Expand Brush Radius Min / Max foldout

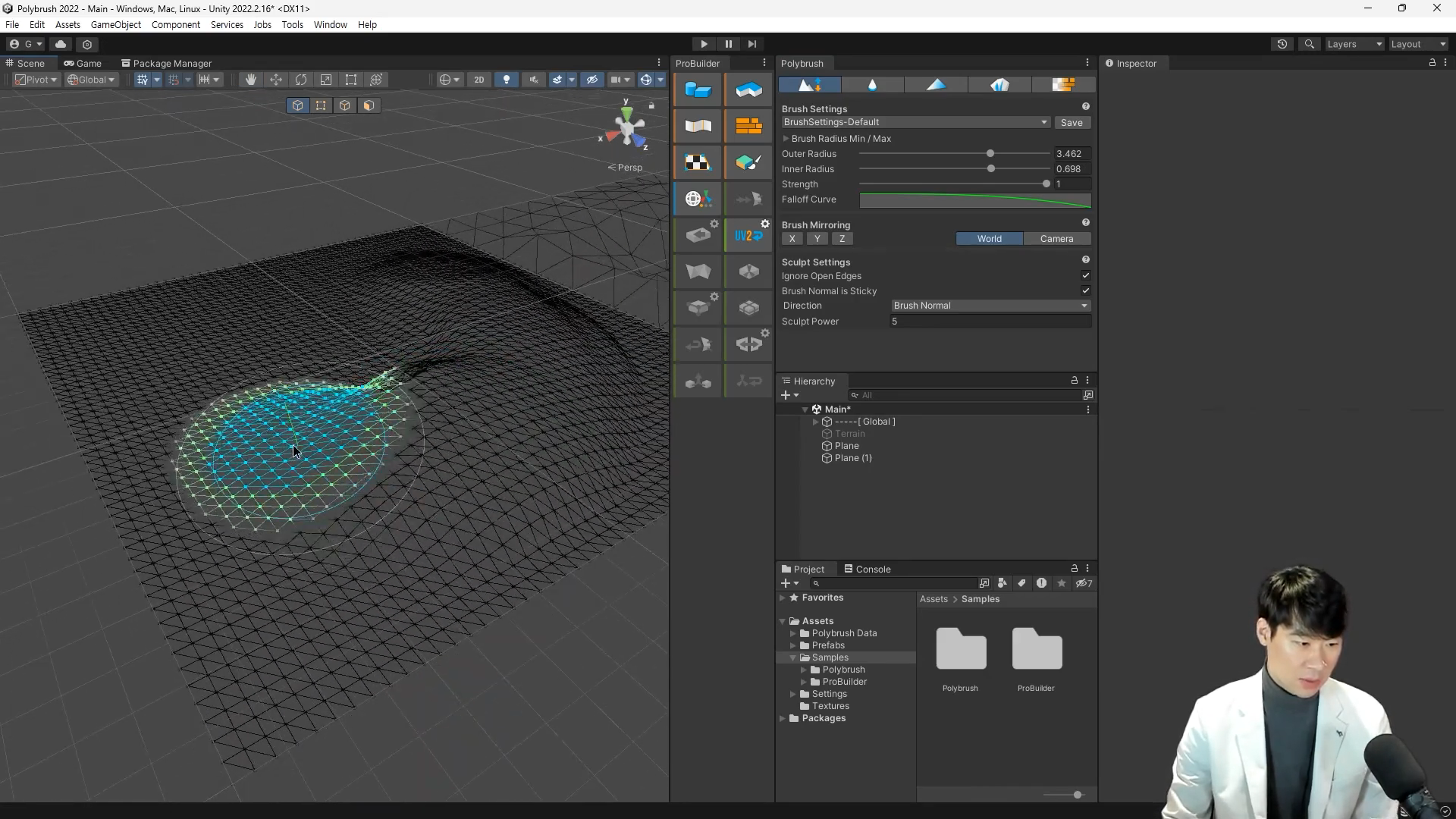click(x=786, y=139)
